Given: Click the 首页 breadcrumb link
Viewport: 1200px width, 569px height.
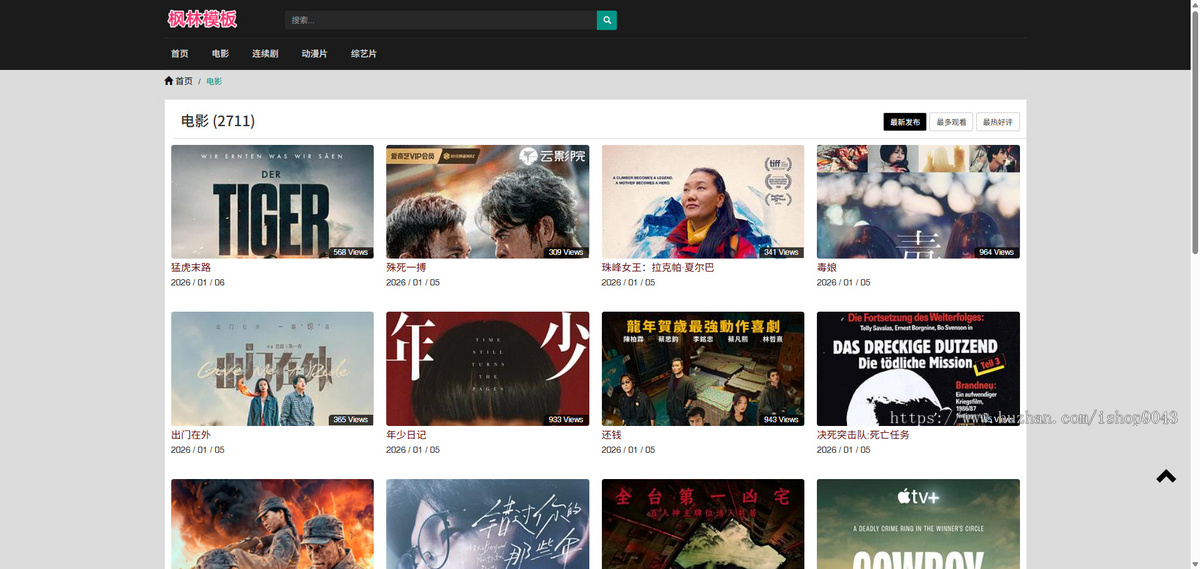Looking at the screenshot, I should (x=184, y=81).
